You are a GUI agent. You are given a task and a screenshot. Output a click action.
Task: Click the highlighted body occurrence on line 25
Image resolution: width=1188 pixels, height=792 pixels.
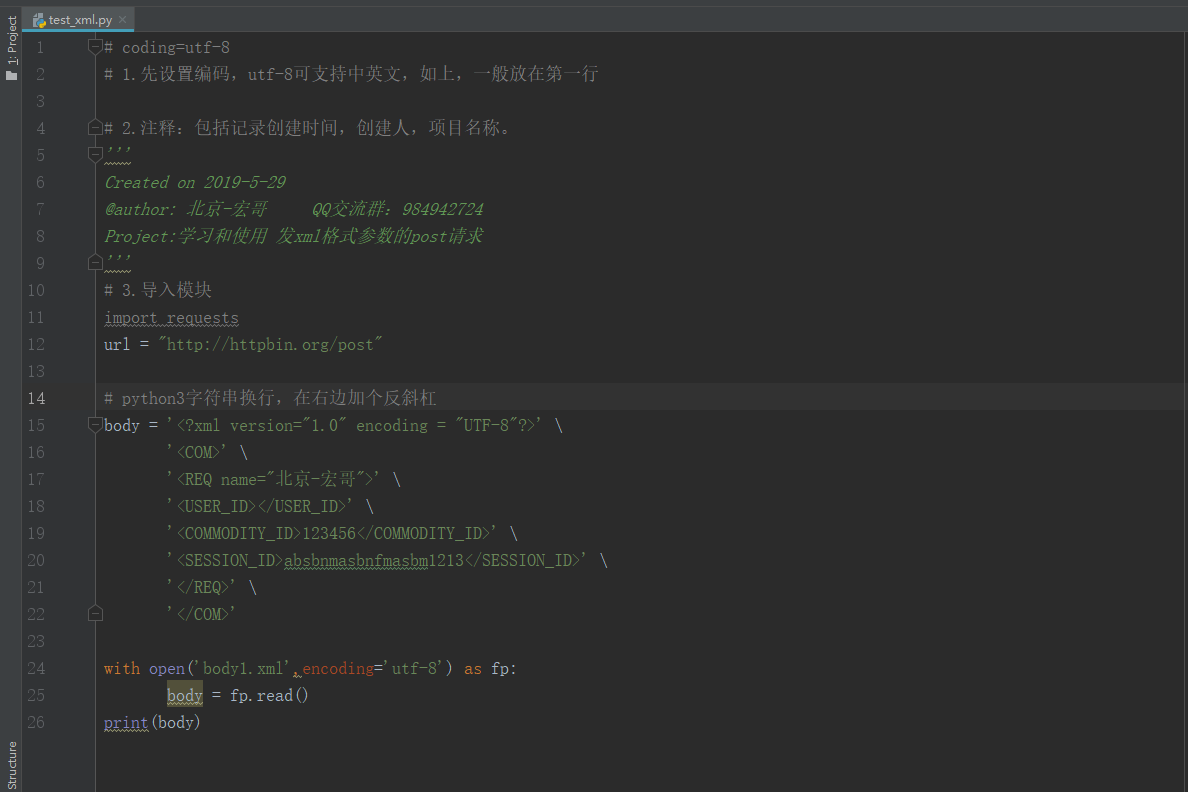tap(183, 695)
